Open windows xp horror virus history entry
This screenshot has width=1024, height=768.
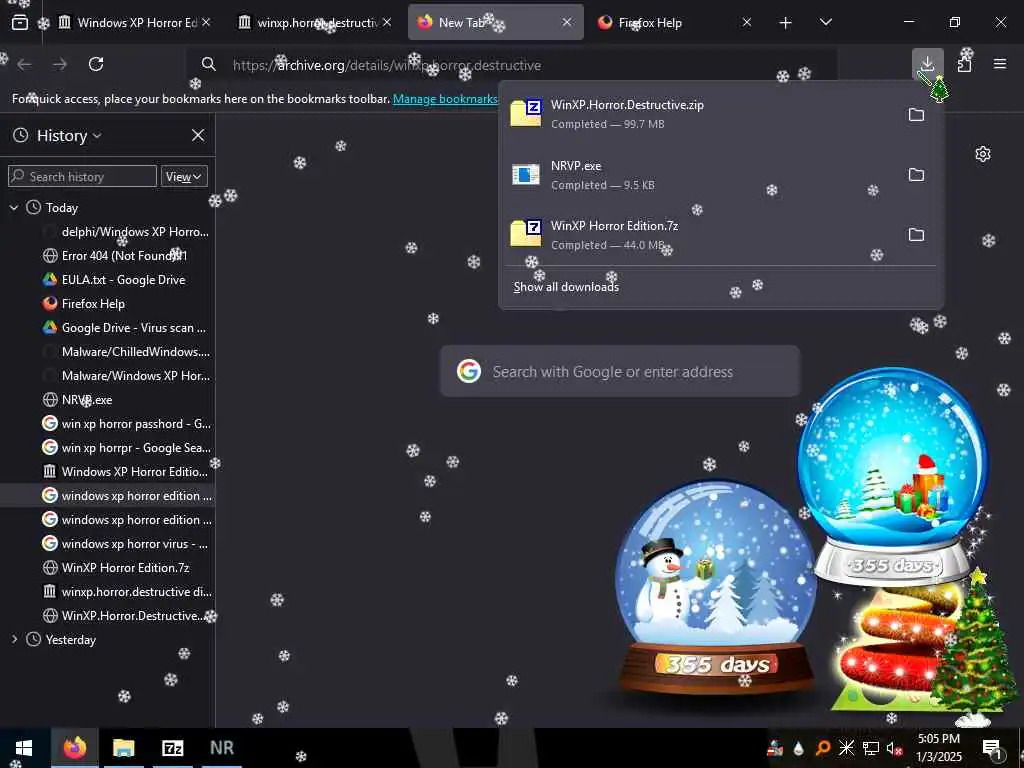(x=135, y=543)
